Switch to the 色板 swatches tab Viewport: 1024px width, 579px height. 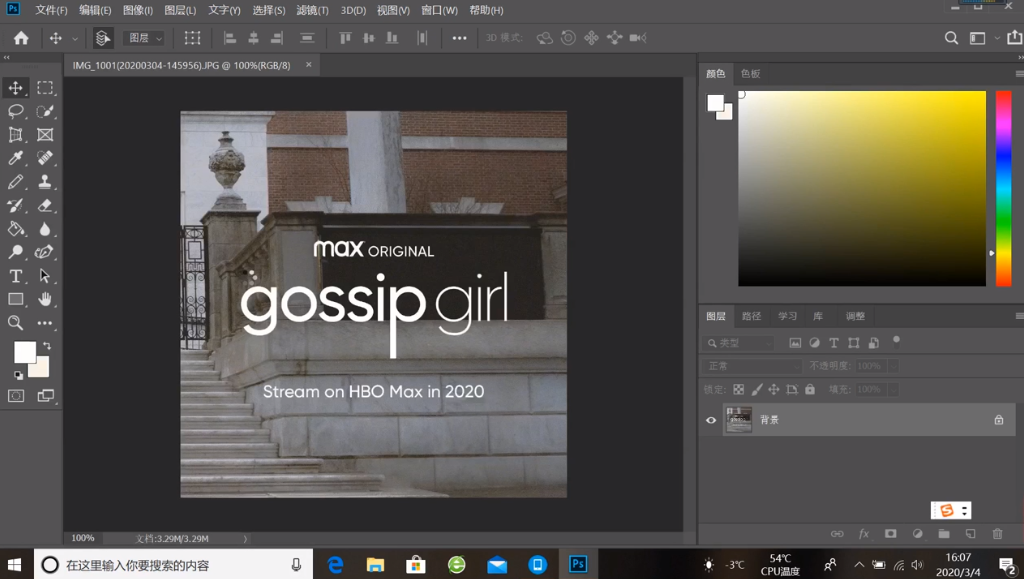(750, 74)
